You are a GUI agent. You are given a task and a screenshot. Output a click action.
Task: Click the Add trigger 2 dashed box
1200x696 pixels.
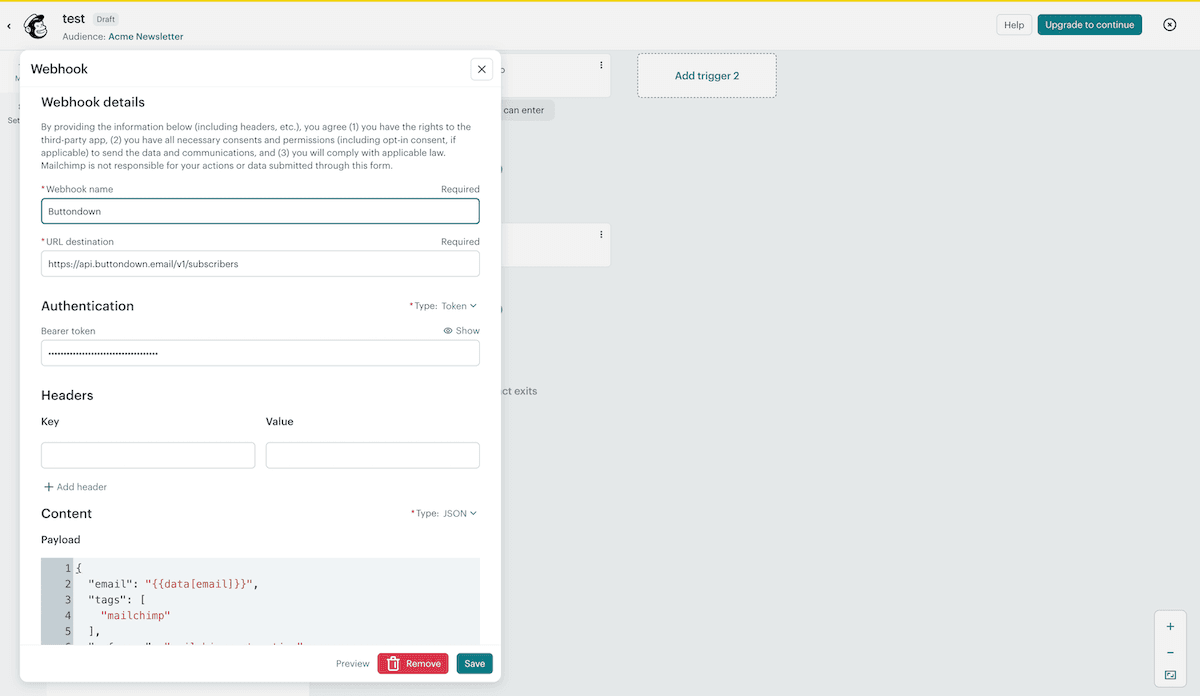tap(706, 75)
